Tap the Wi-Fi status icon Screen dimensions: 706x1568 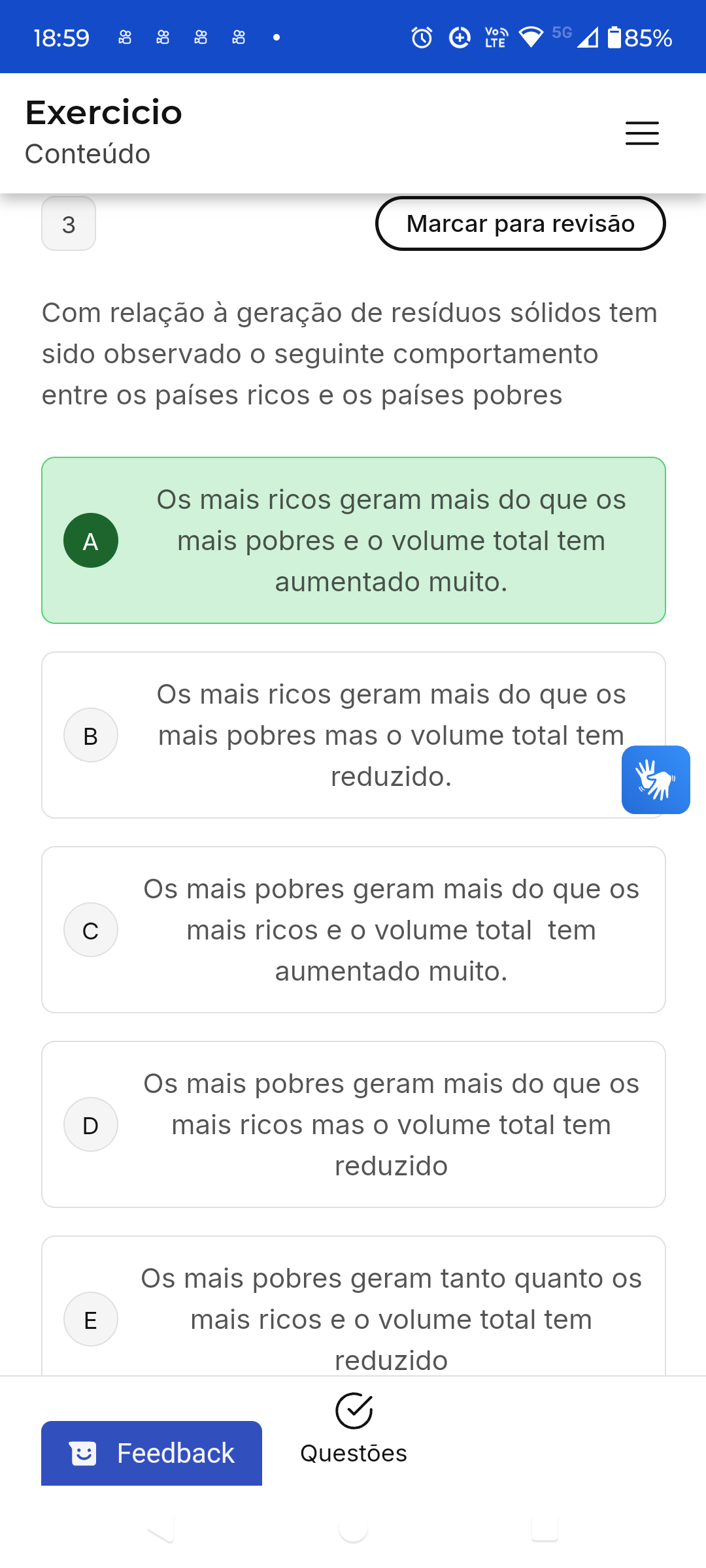tap(531, 38)
